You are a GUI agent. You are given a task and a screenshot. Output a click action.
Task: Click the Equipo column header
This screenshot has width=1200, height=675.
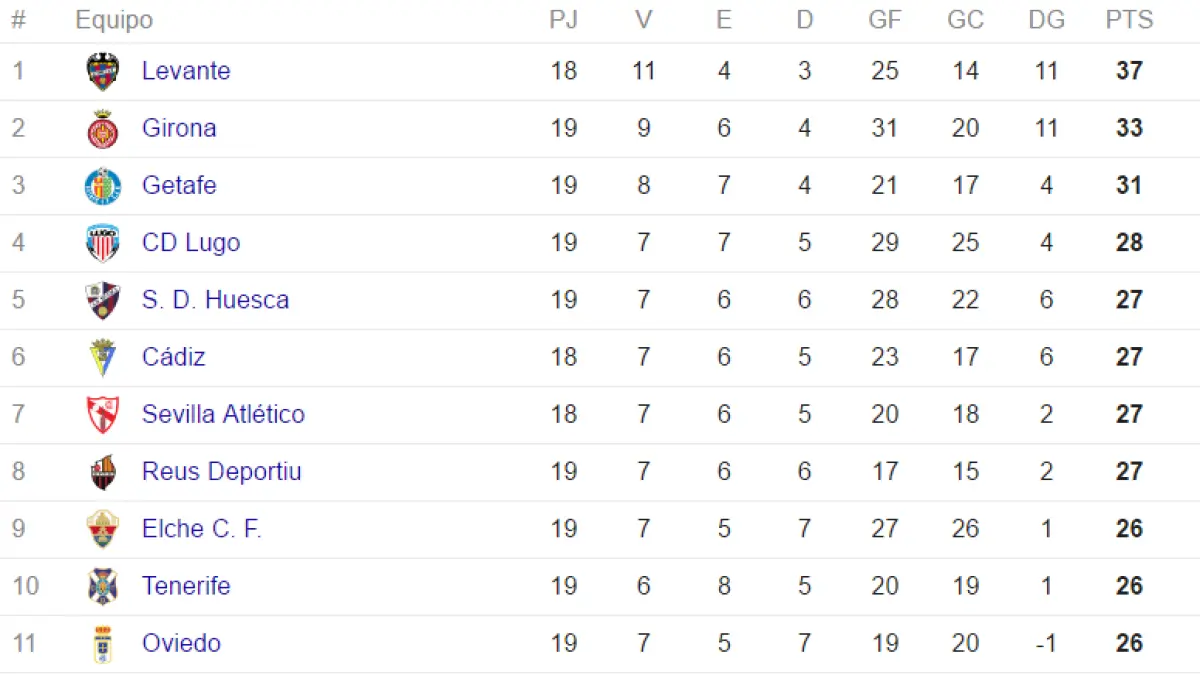click(114, 20)
